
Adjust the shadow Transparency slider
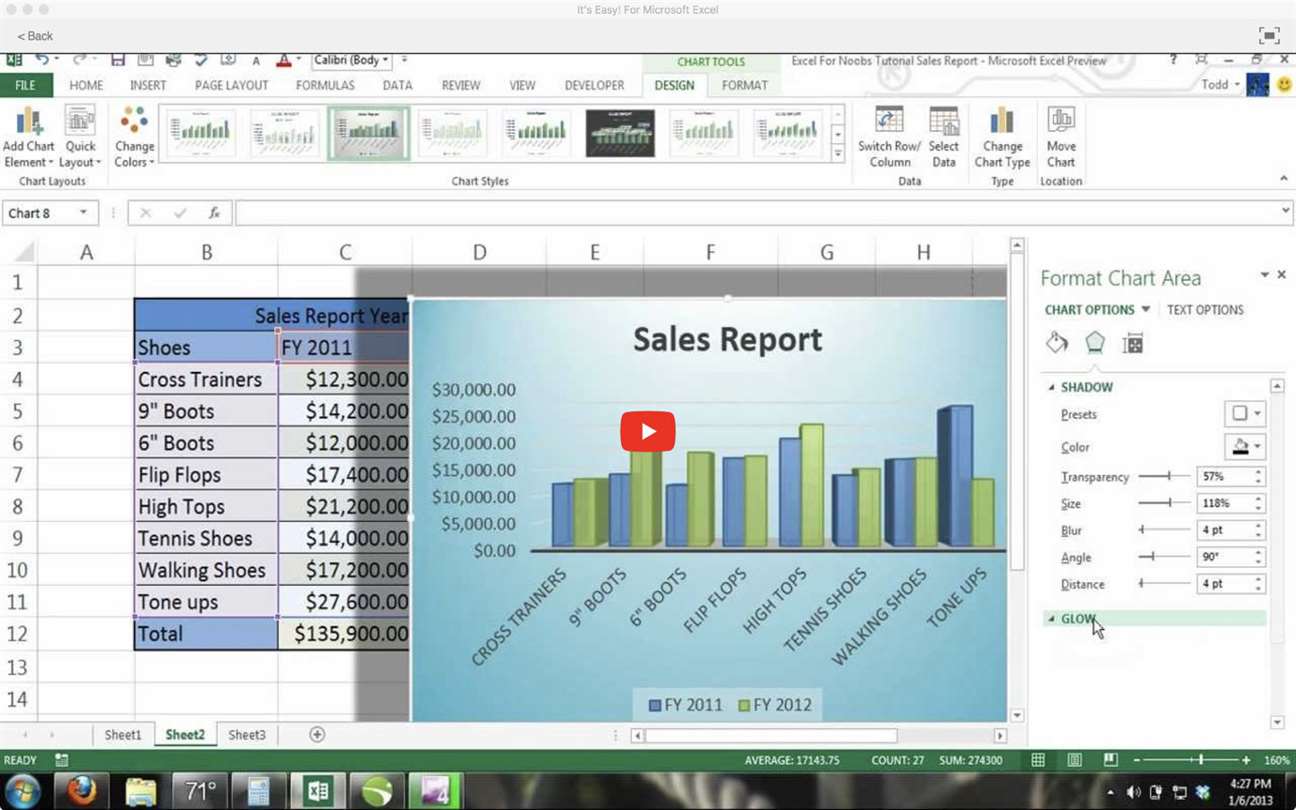coord(1164,476)
